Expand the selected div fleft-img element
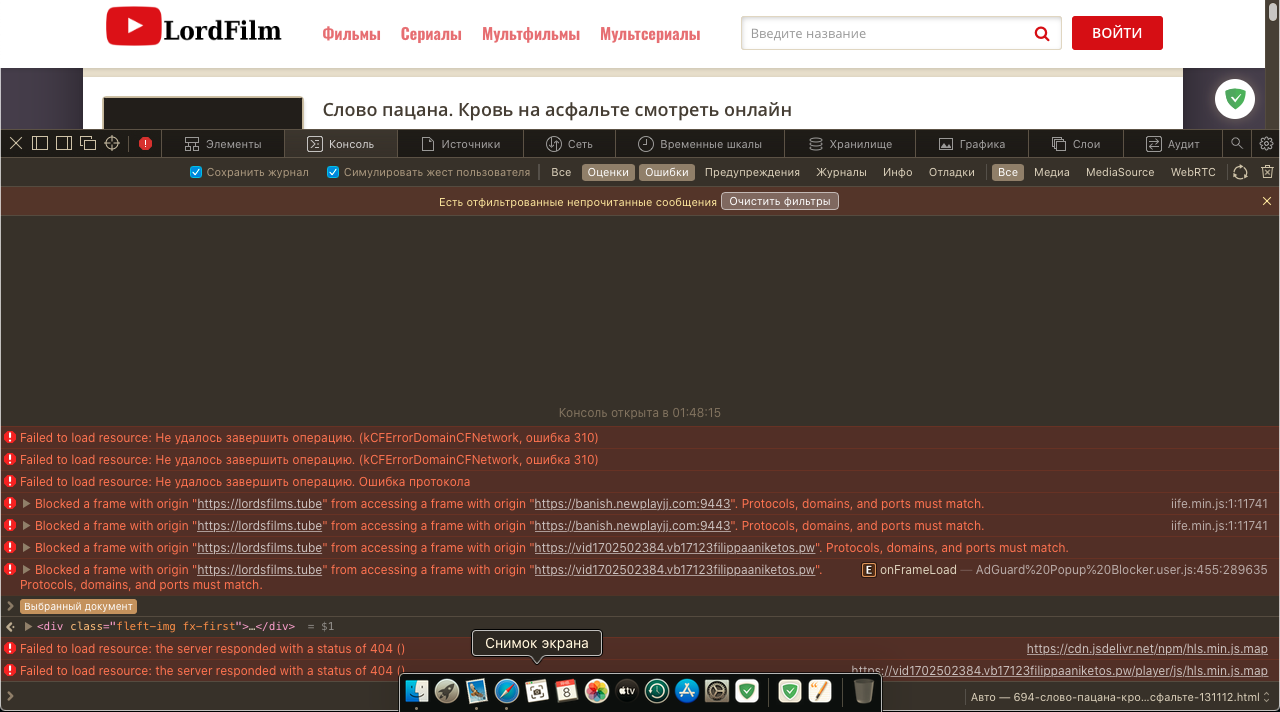Screen dimensions: 1280x712 point(27,625)
